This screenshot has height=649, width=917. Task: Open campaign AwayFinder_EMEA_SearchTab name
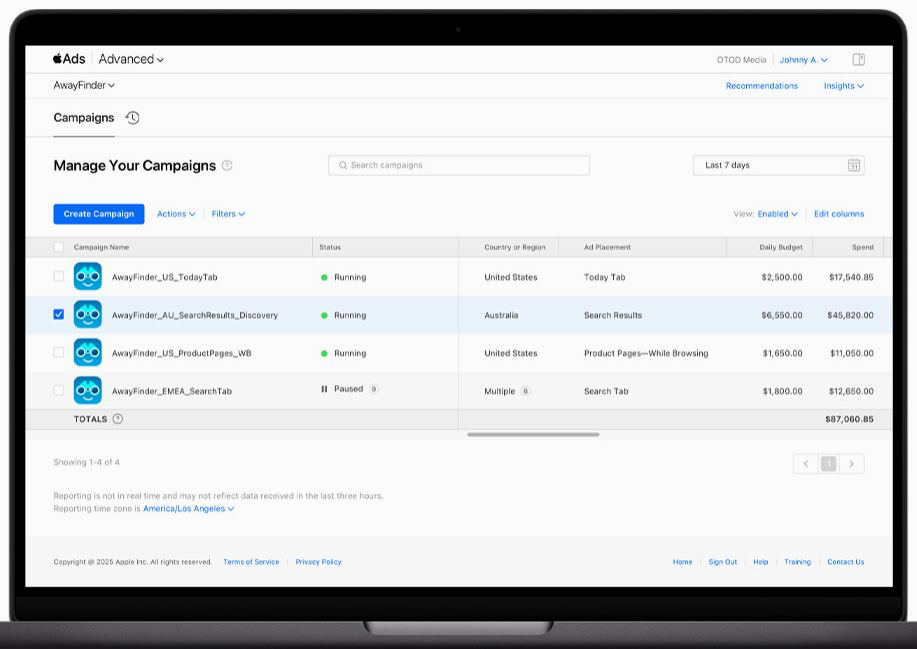171,391
